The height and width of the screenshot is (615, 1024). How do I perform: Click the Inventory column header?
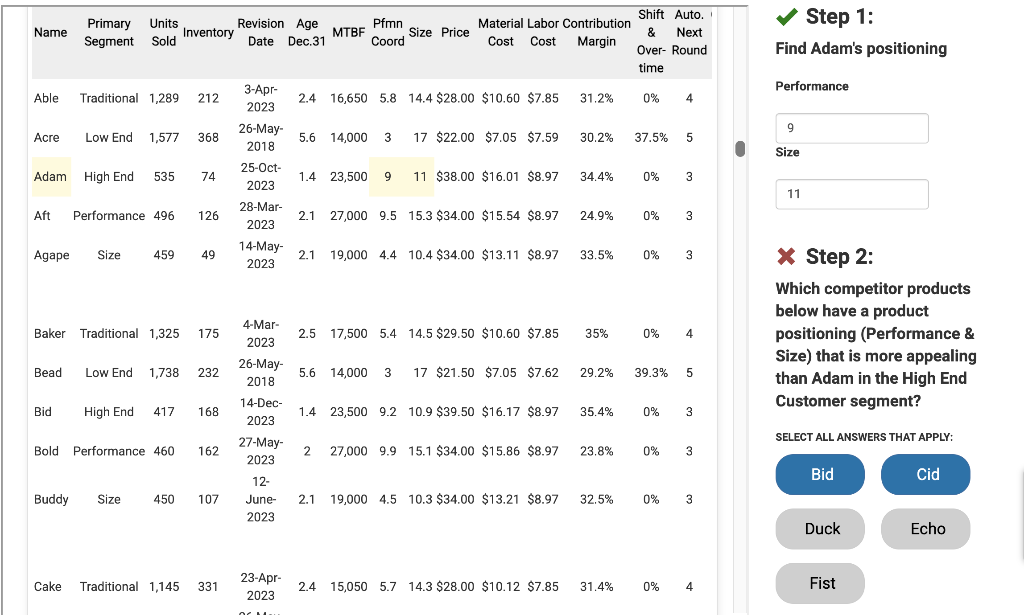(x=208, y=33)
